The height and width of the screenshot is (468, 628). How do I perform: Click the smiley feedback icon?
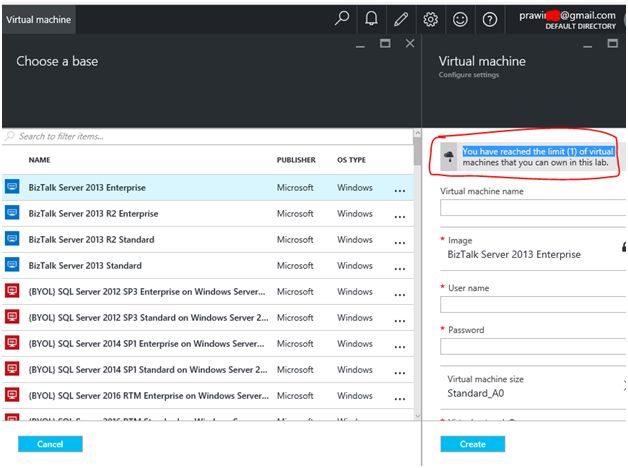[460, 19]
